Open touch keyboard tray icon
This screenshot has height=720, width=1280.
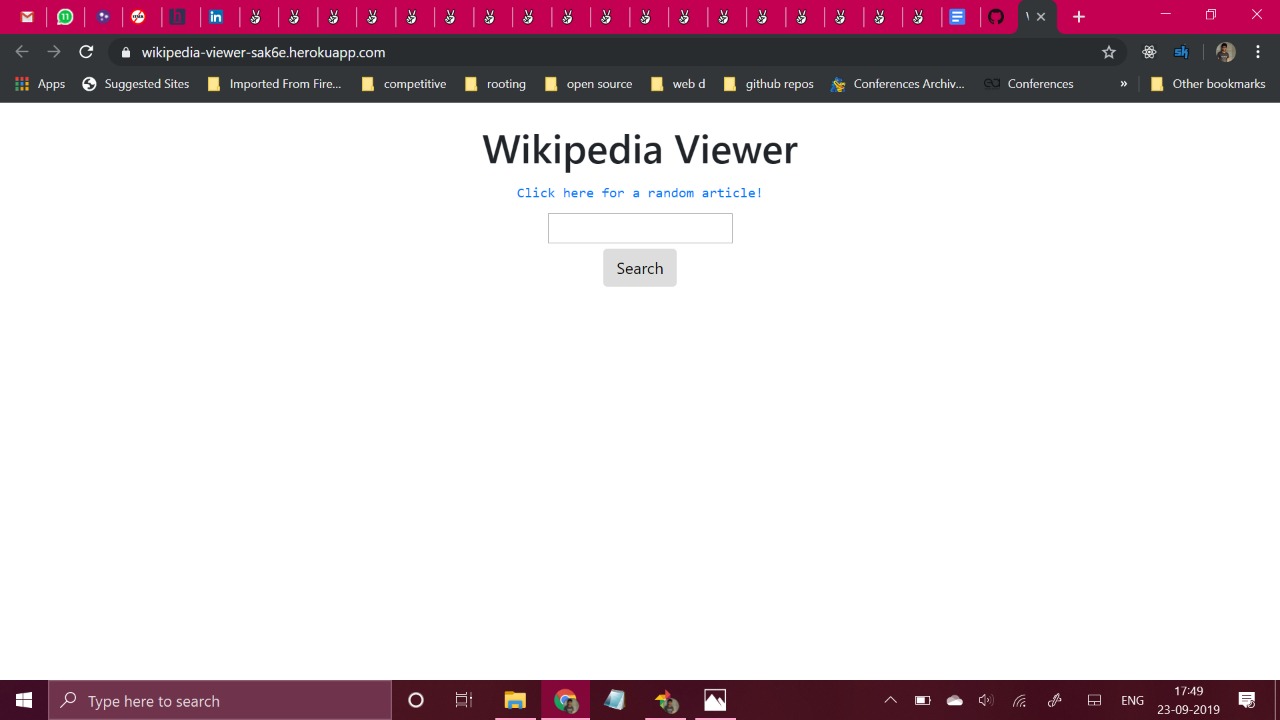(1094, 701)
